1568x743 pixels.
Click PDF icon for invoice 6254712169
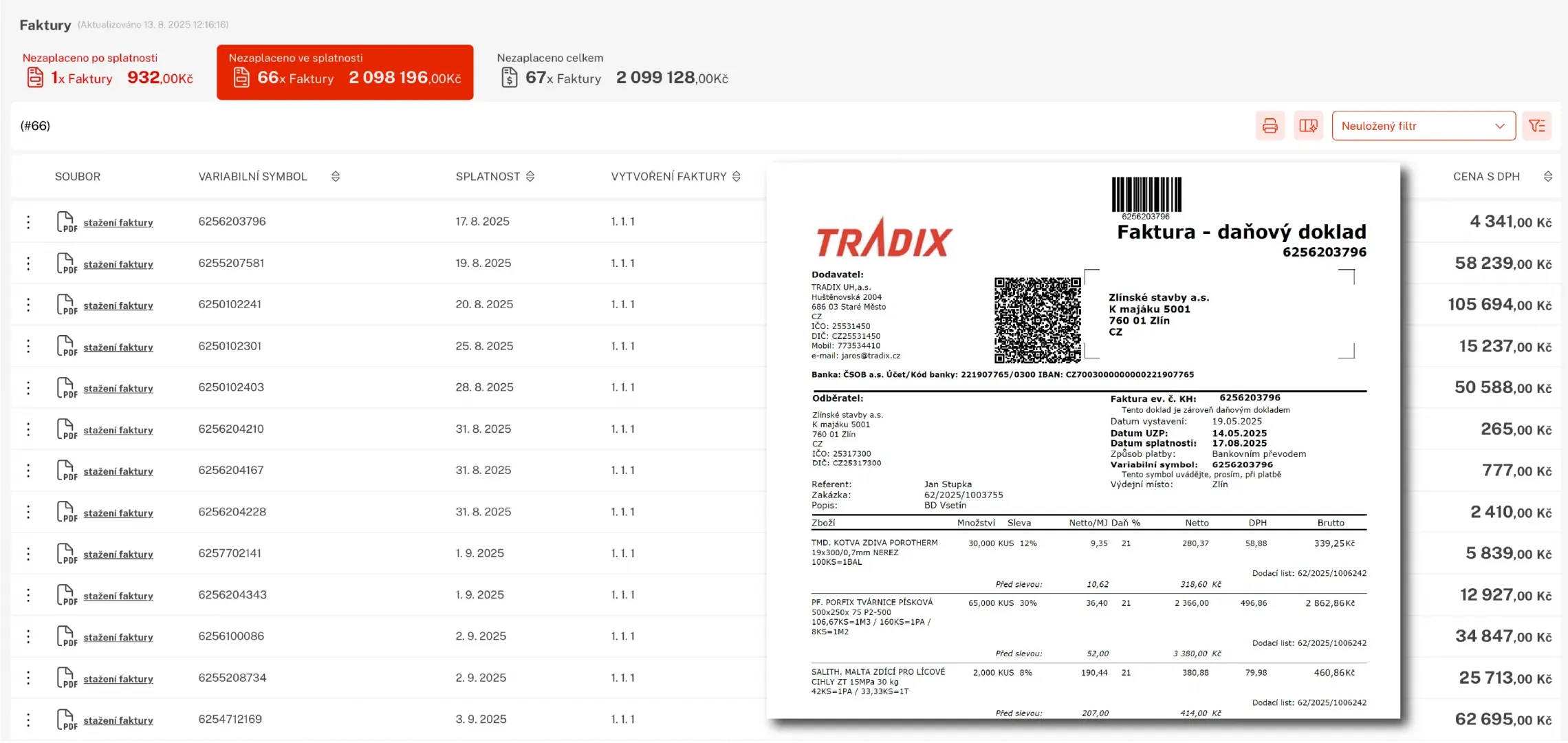tap(66, 720)
